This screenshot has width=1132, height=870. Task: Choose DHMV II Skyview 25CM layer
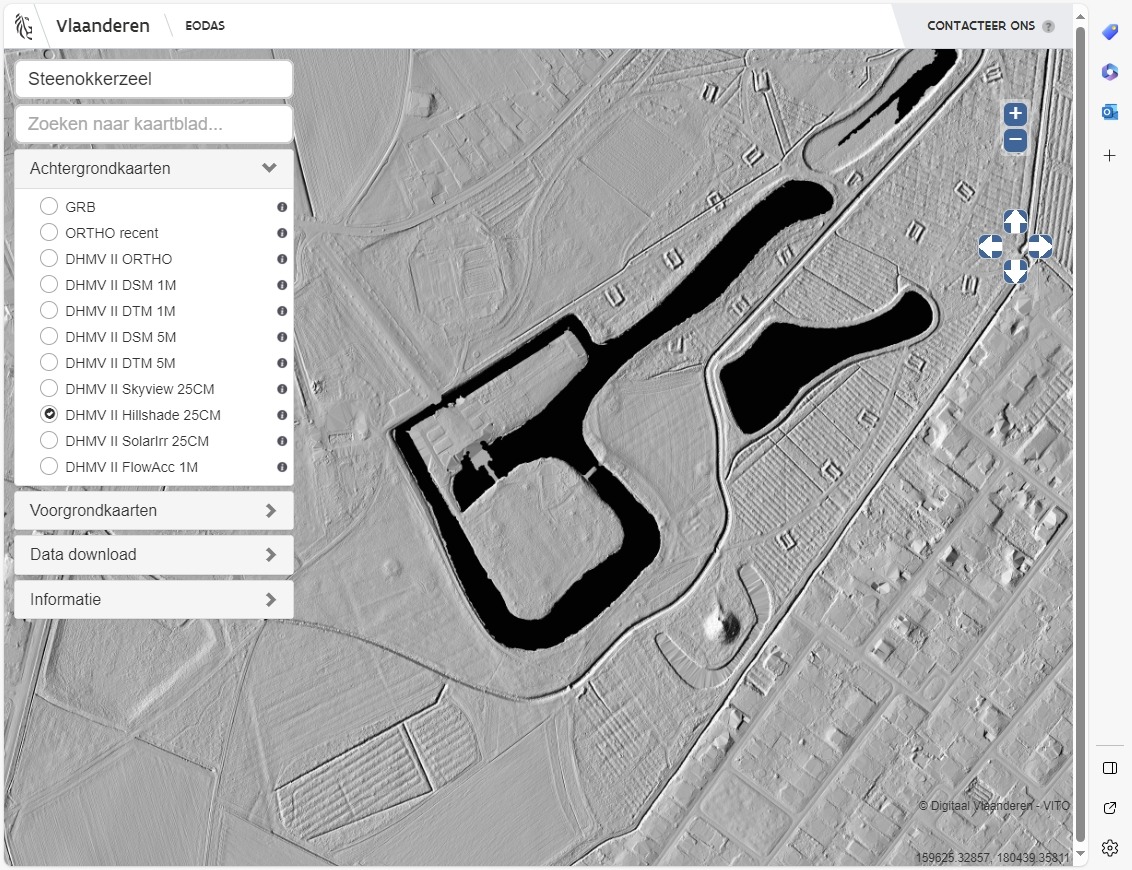pos(49,389)
